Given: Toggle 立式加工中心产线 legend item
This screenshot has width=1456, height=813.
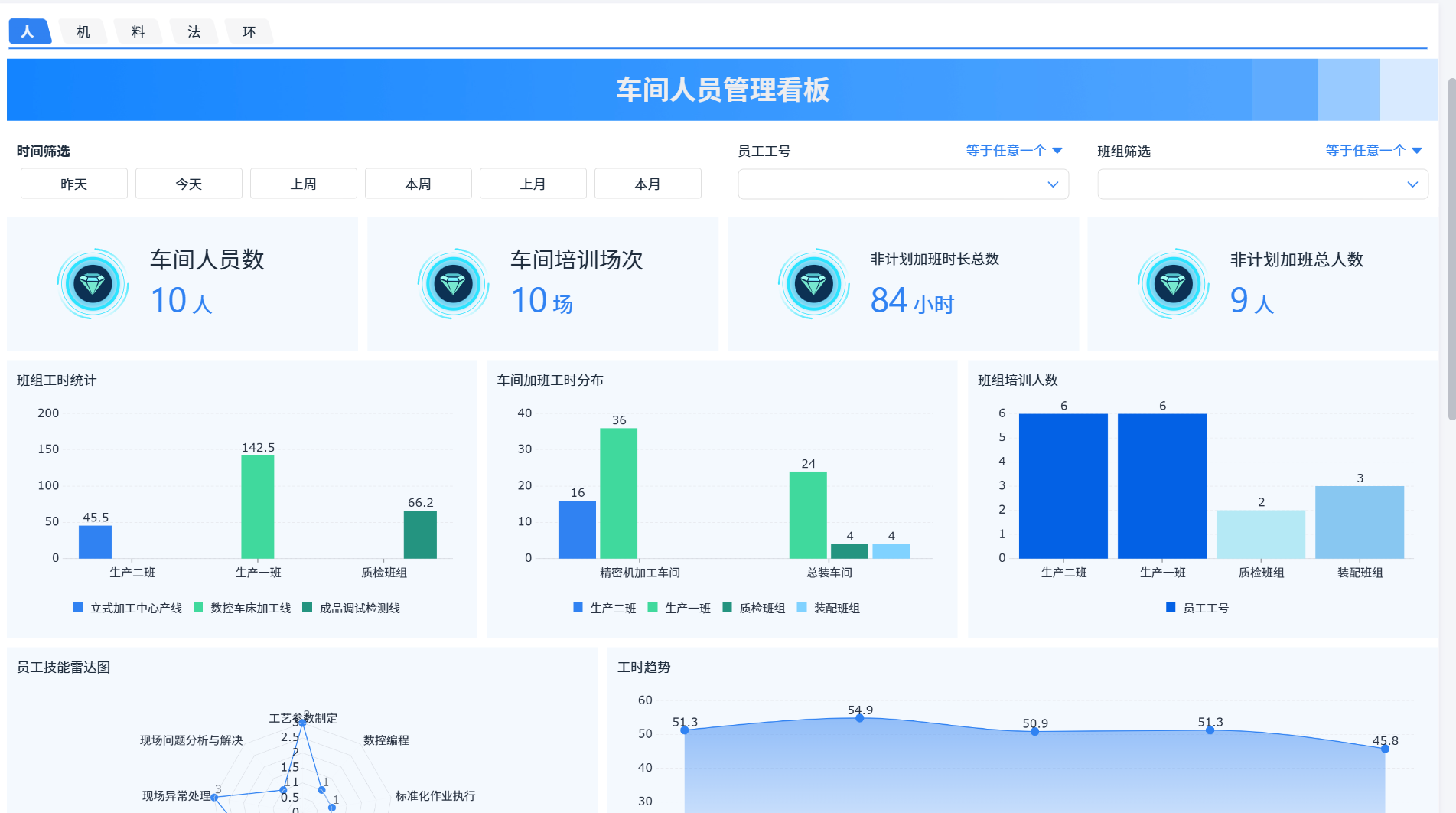Looking at the screenshot, I should (x=128, y=608).
